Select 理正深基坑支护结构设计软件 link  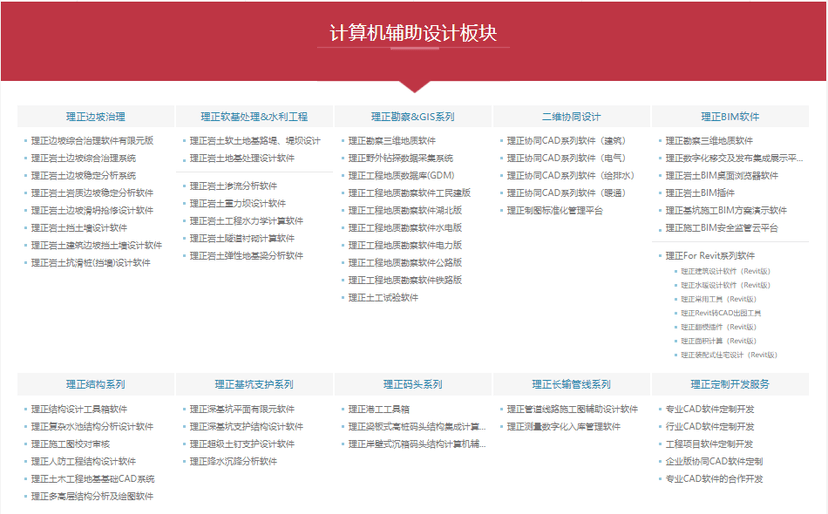247,426
